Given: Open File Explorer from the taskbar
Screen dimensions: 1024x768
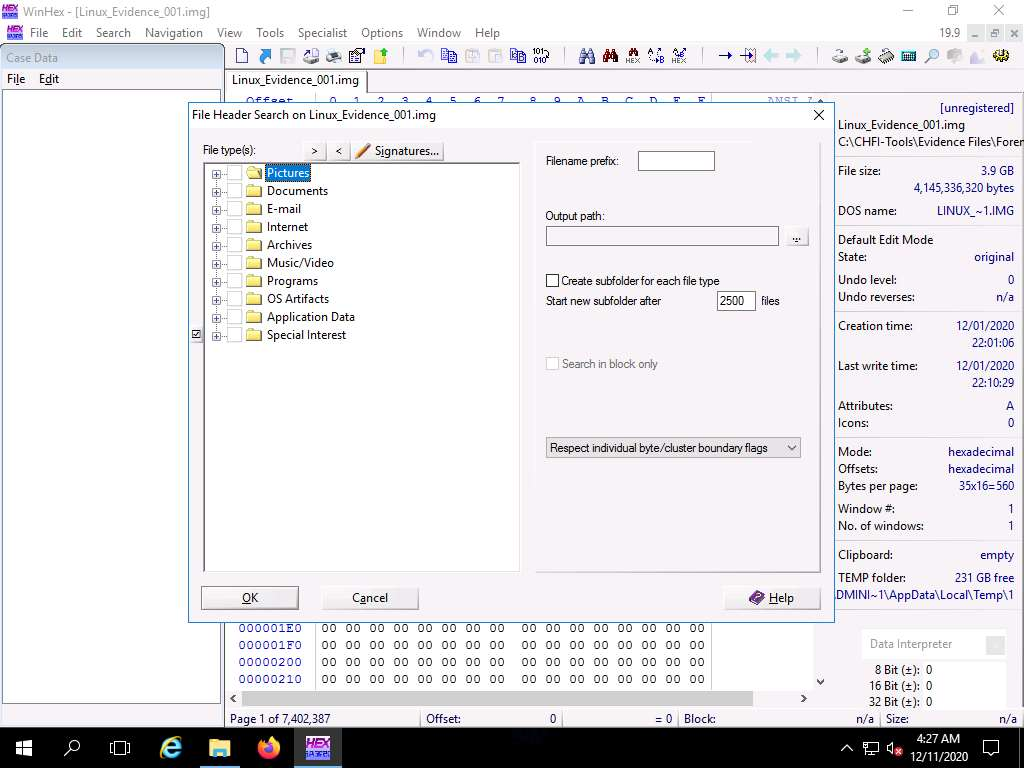Looking at the screenshot, I should point(219,747).
